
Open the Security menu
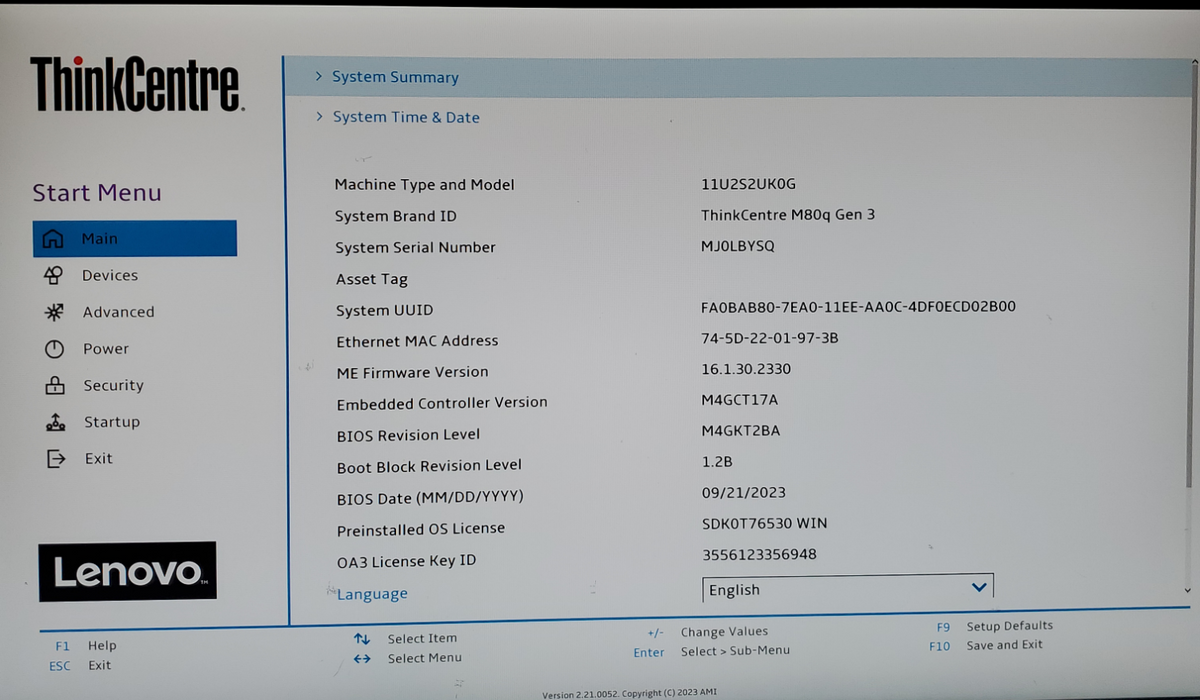coord(114,385)
